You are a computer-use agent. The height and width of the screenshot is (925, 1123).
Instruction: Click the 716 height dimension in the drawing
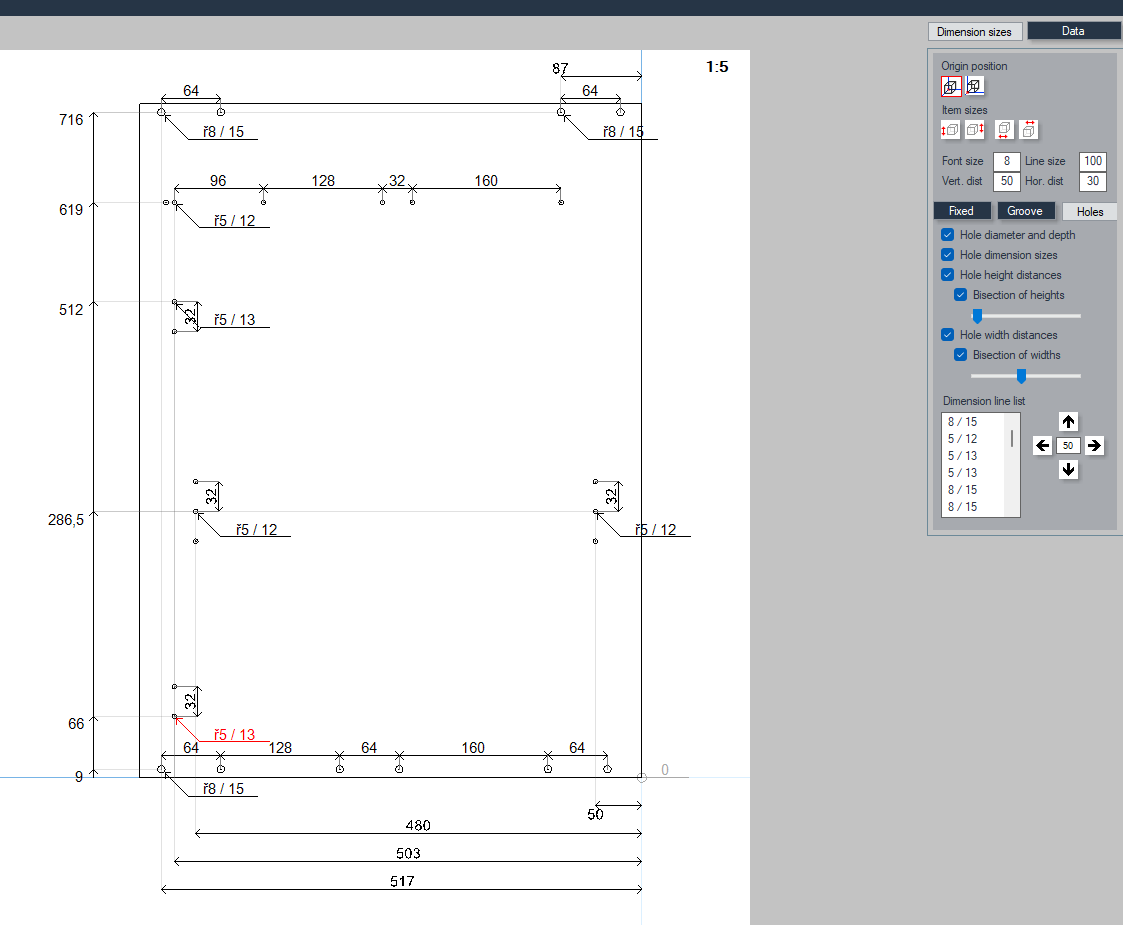pos(71,120)
